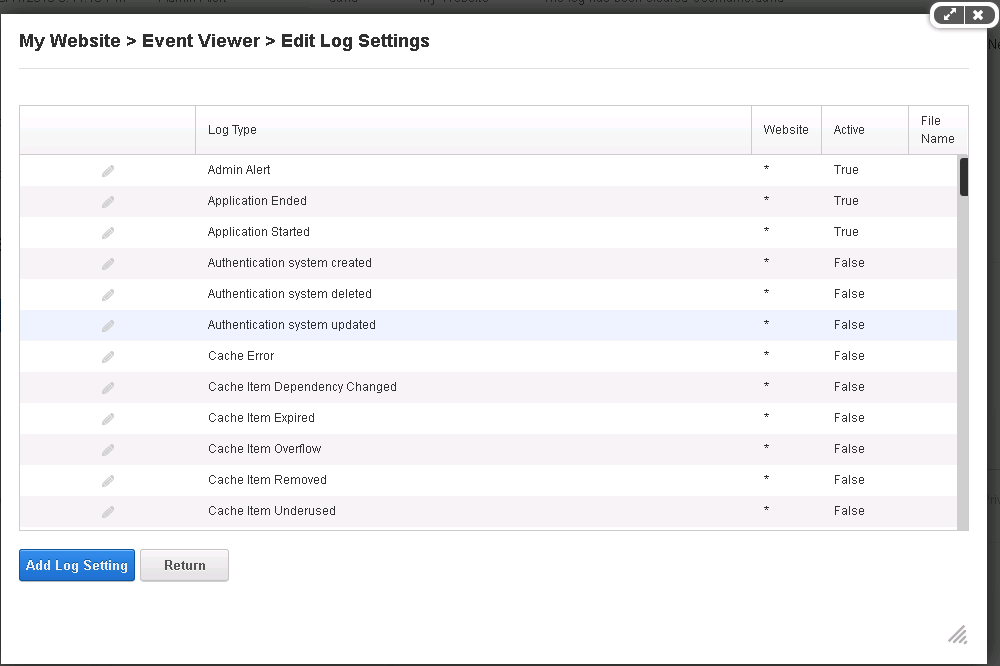Screen dimensions: 1000x666
Task: Select the Admin Alert log type text
Action: coord(239,170)
